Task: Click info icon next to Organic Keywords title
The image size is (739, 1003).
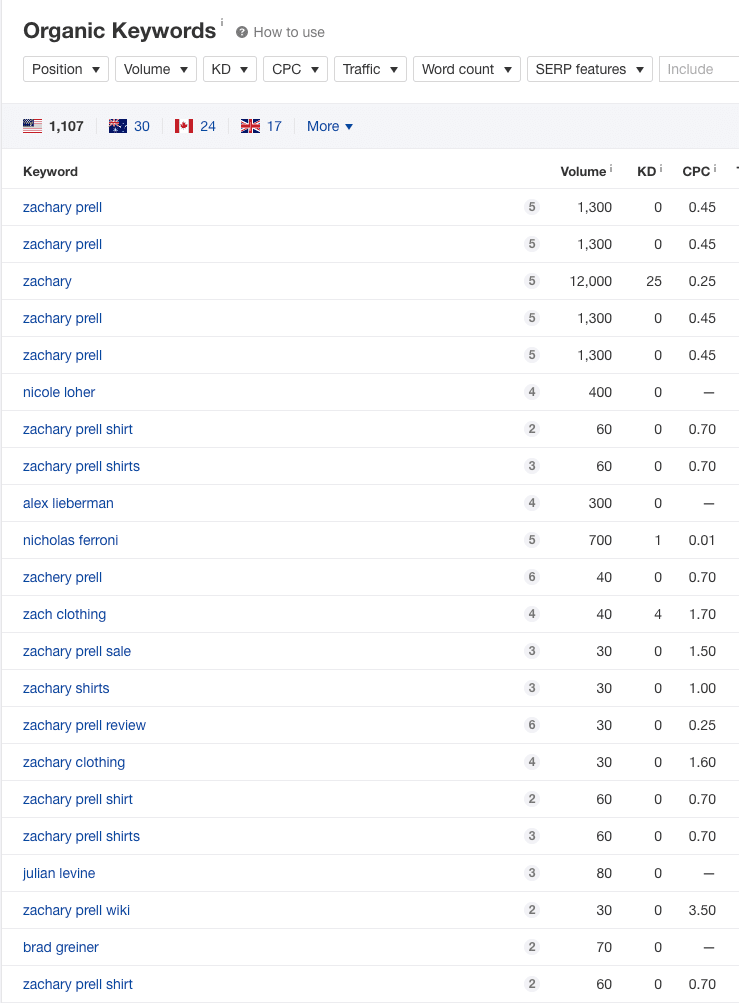Action: (222, 22)
